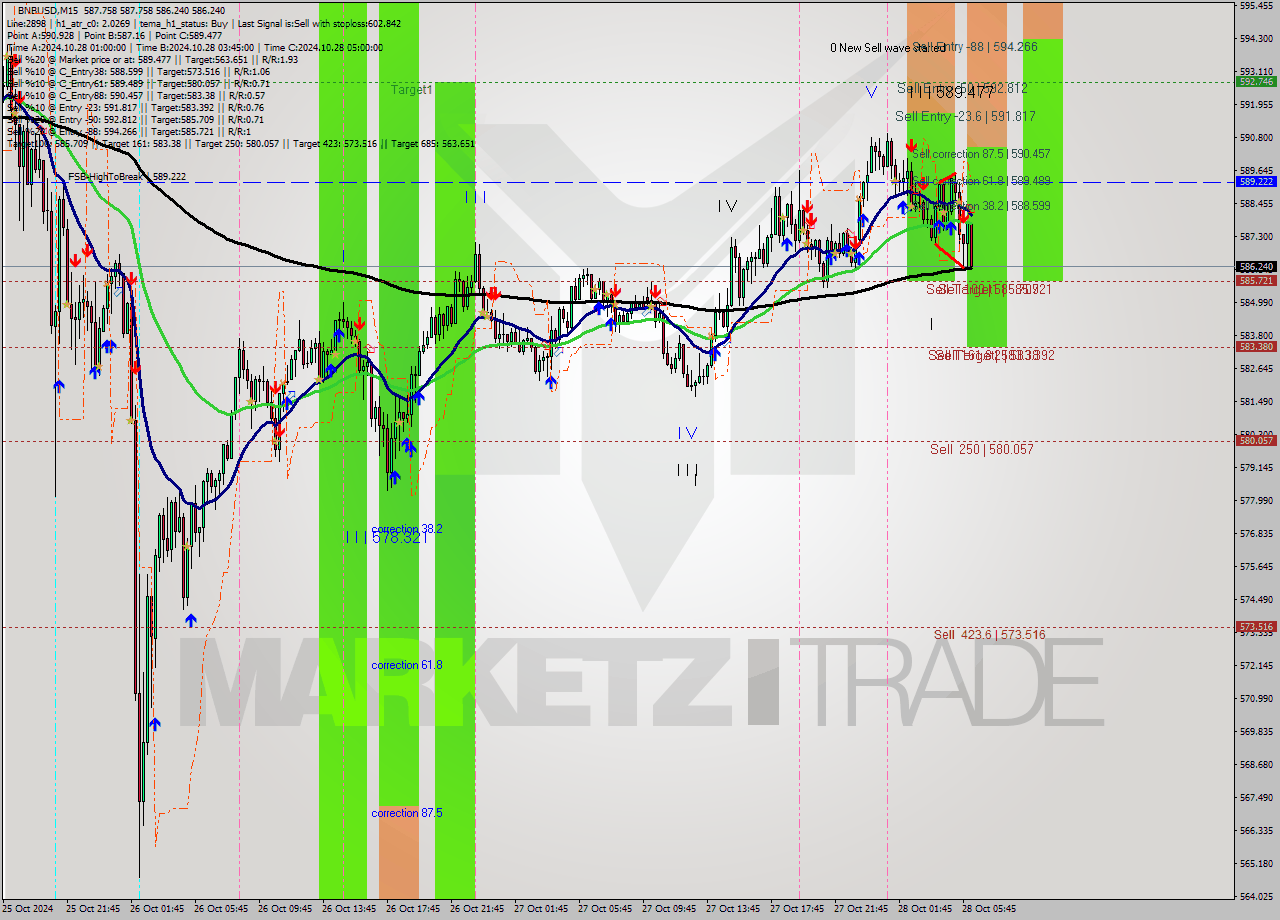This screenshot has width=1280, height=920.
Task: Click the red 585.721 price axis tag
Action: point(1256,281)
